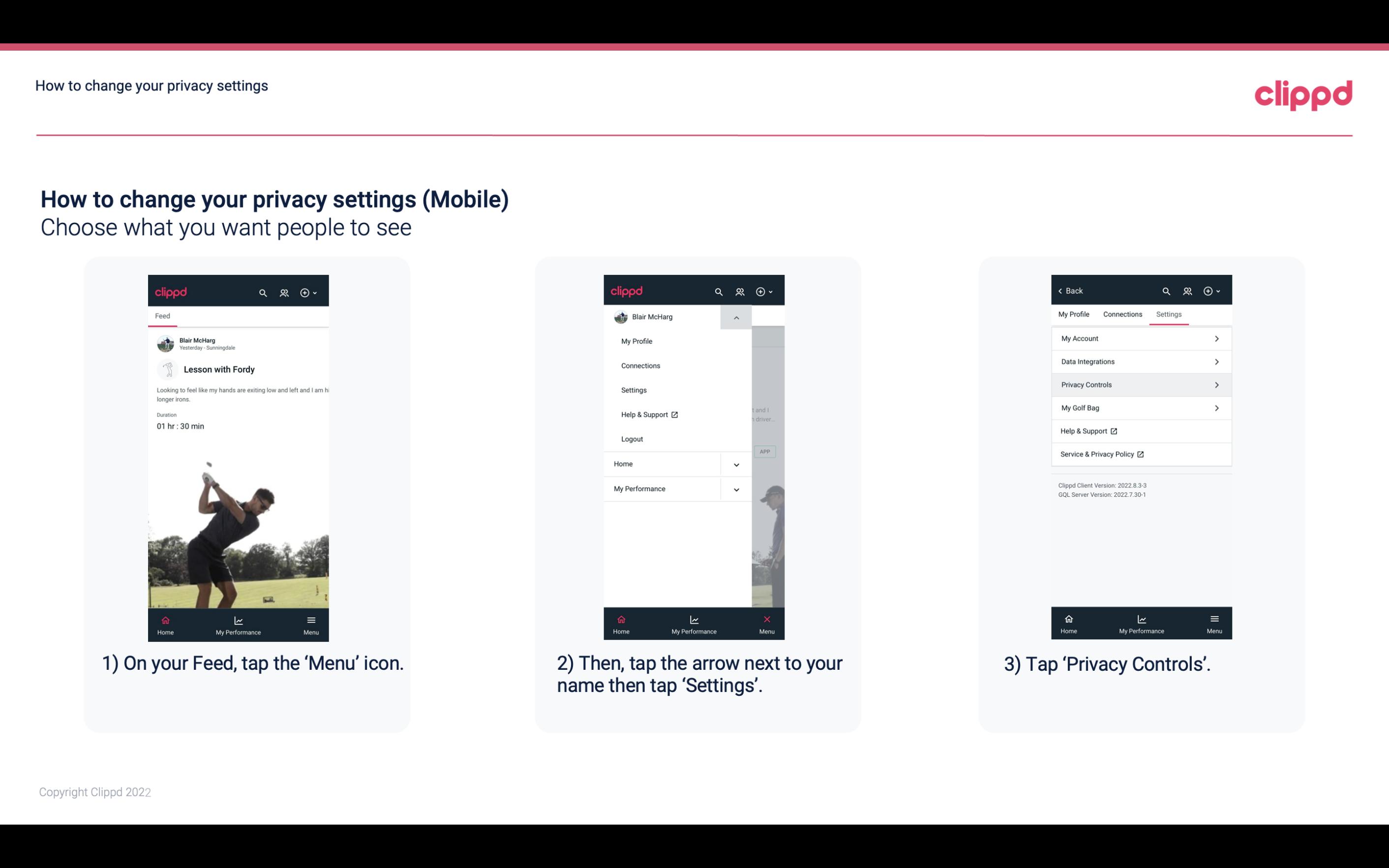Expand the Home dropdown in menu

735,463
